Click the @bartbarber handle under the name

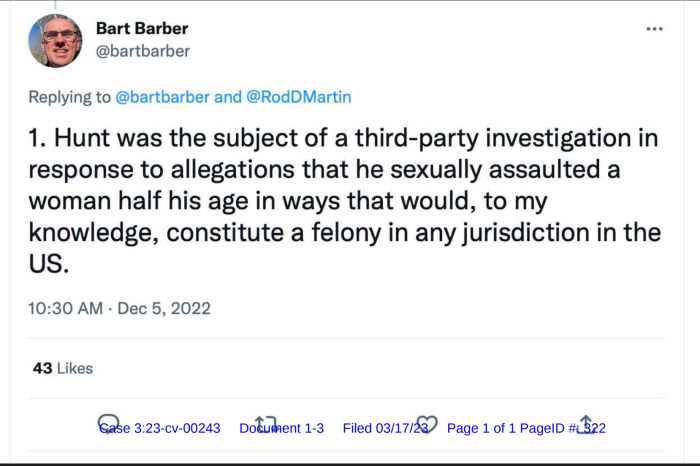tap(142, 51)
